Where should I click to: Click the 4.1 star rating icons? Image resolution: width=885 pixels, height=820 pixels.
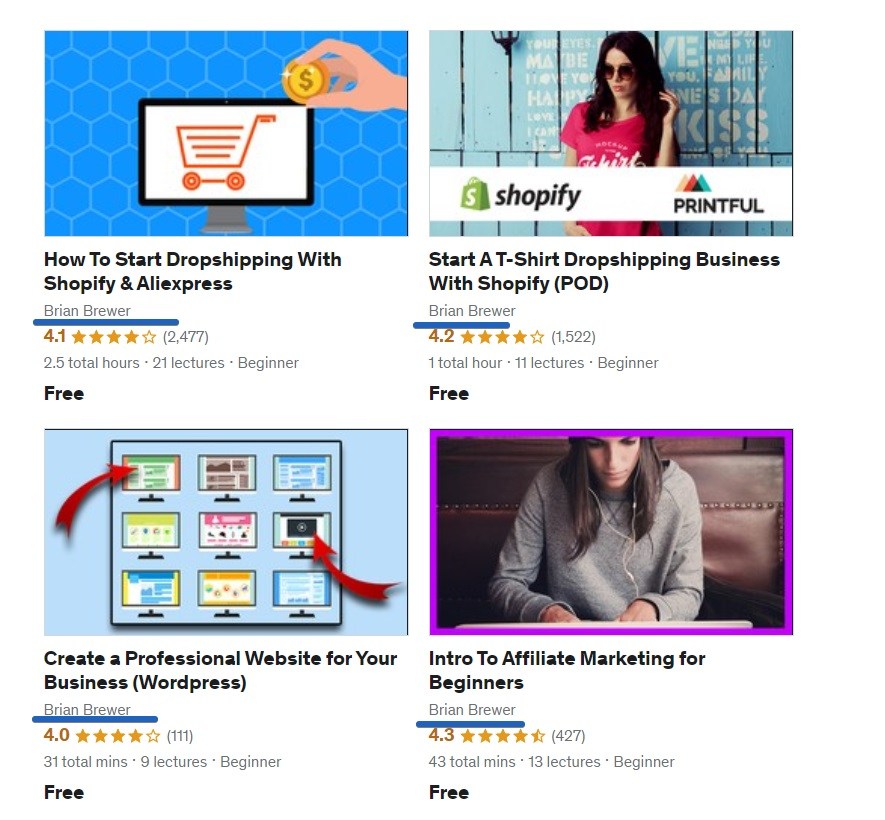114,337
